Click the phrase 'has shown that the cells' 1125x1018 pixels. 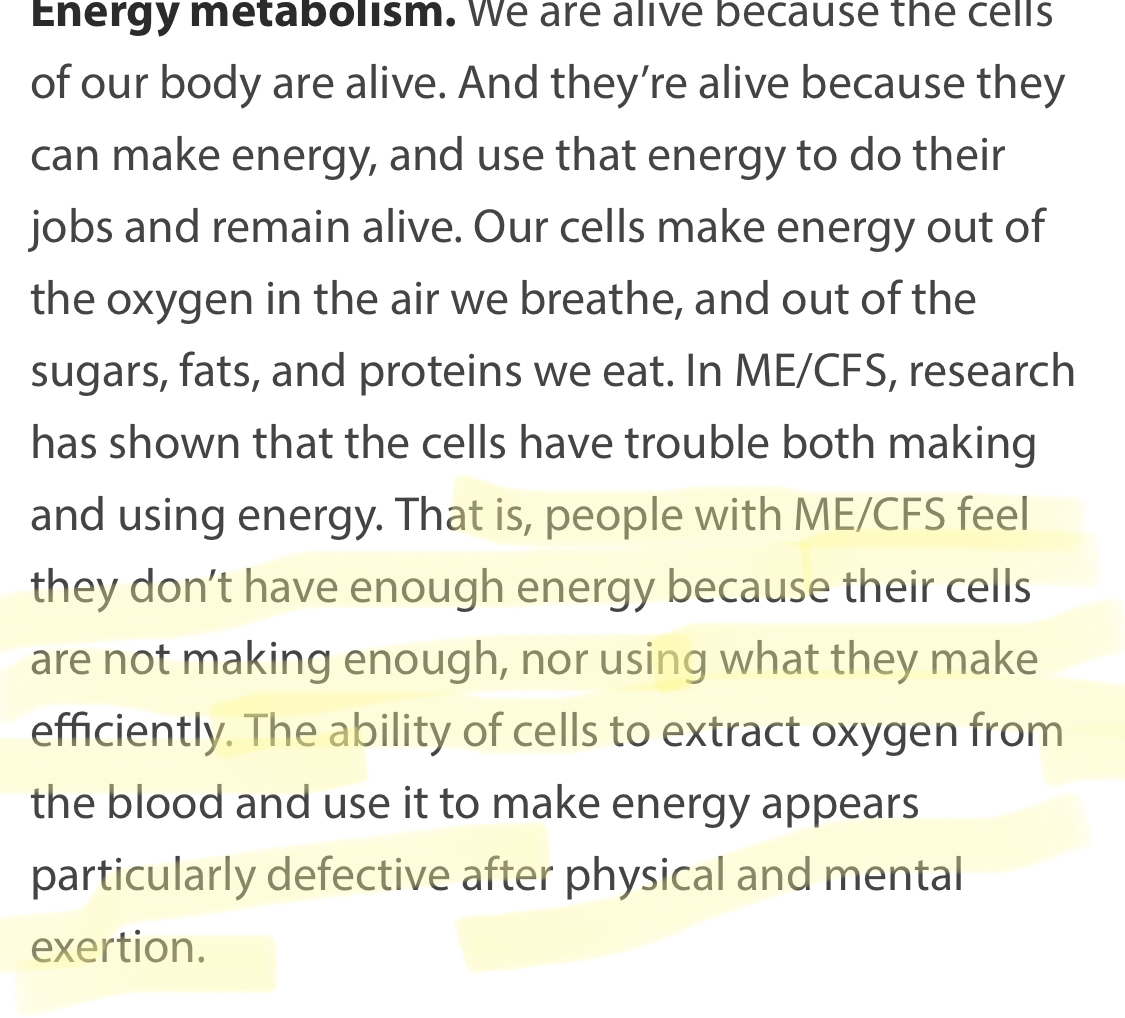[x=268, y=443]
